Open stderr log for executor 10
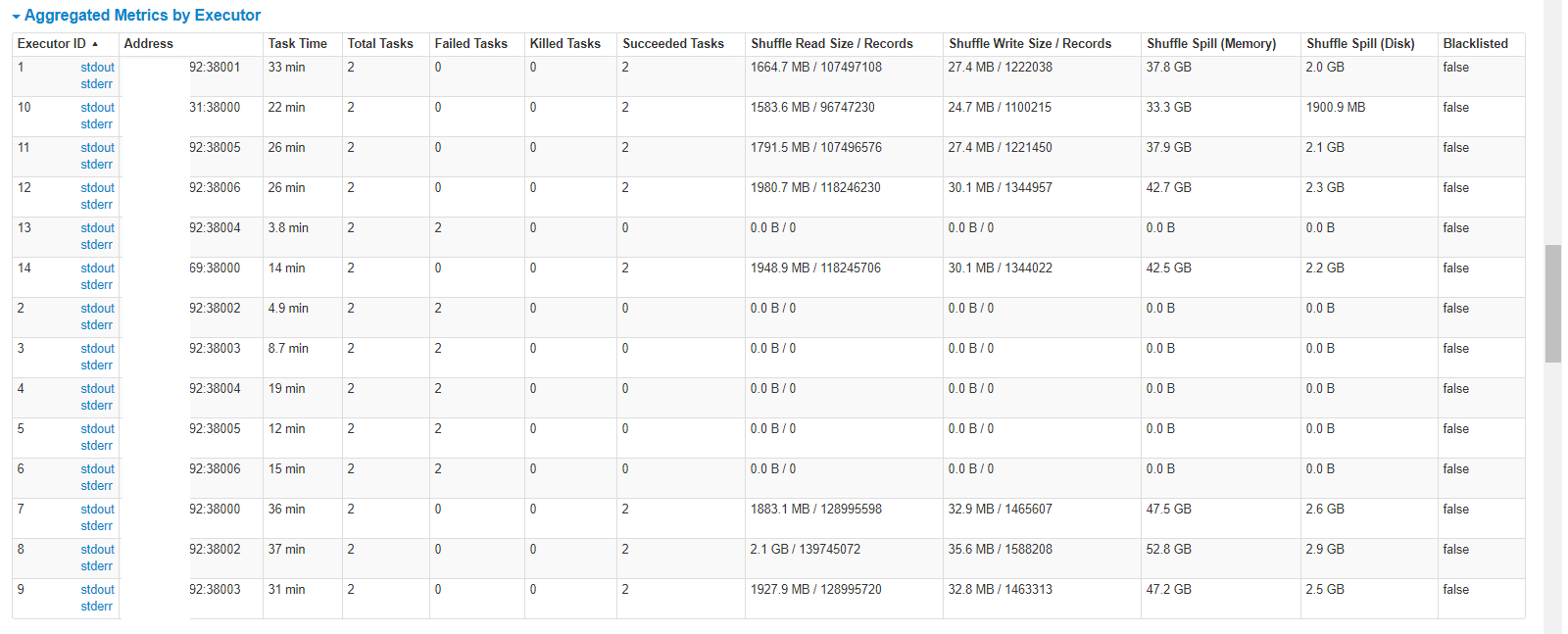The height and width of the screenshot is (634, 1568). (x=96, y=124)
